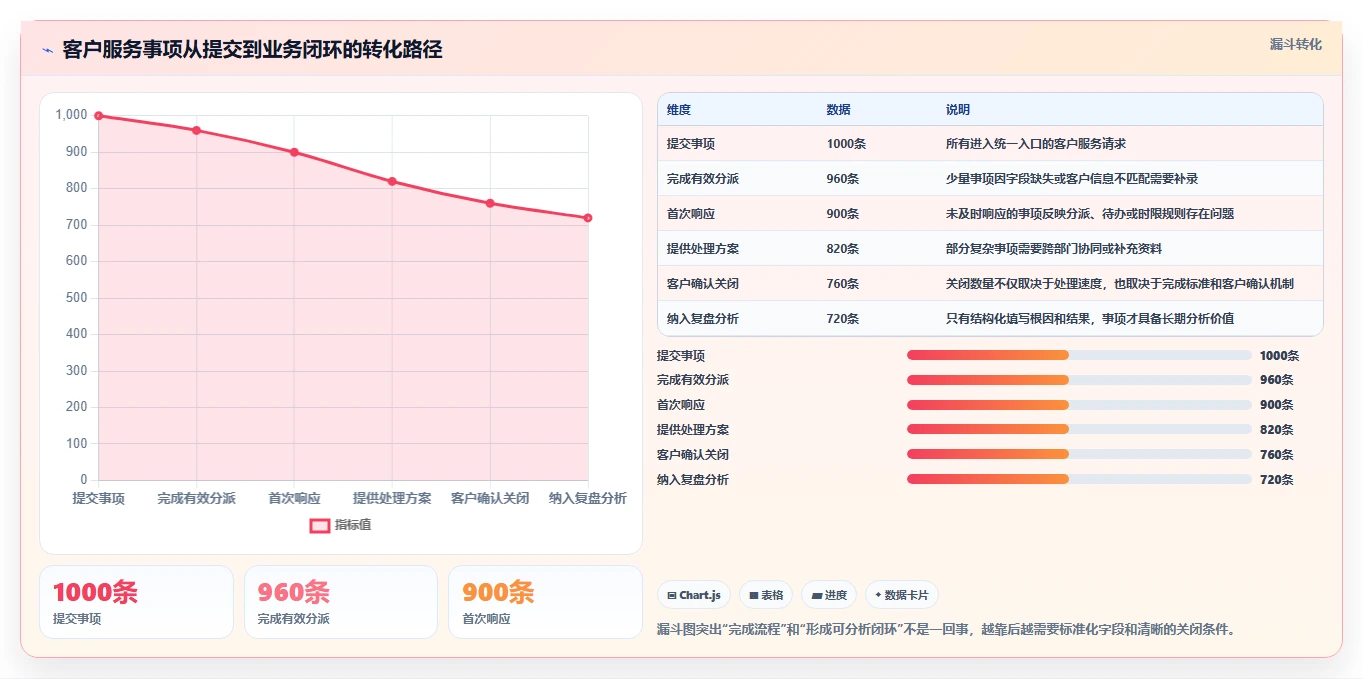This screenshot has width=1363, height=679.
Task: Click the 维度 column header
Action: click(679, 110)
